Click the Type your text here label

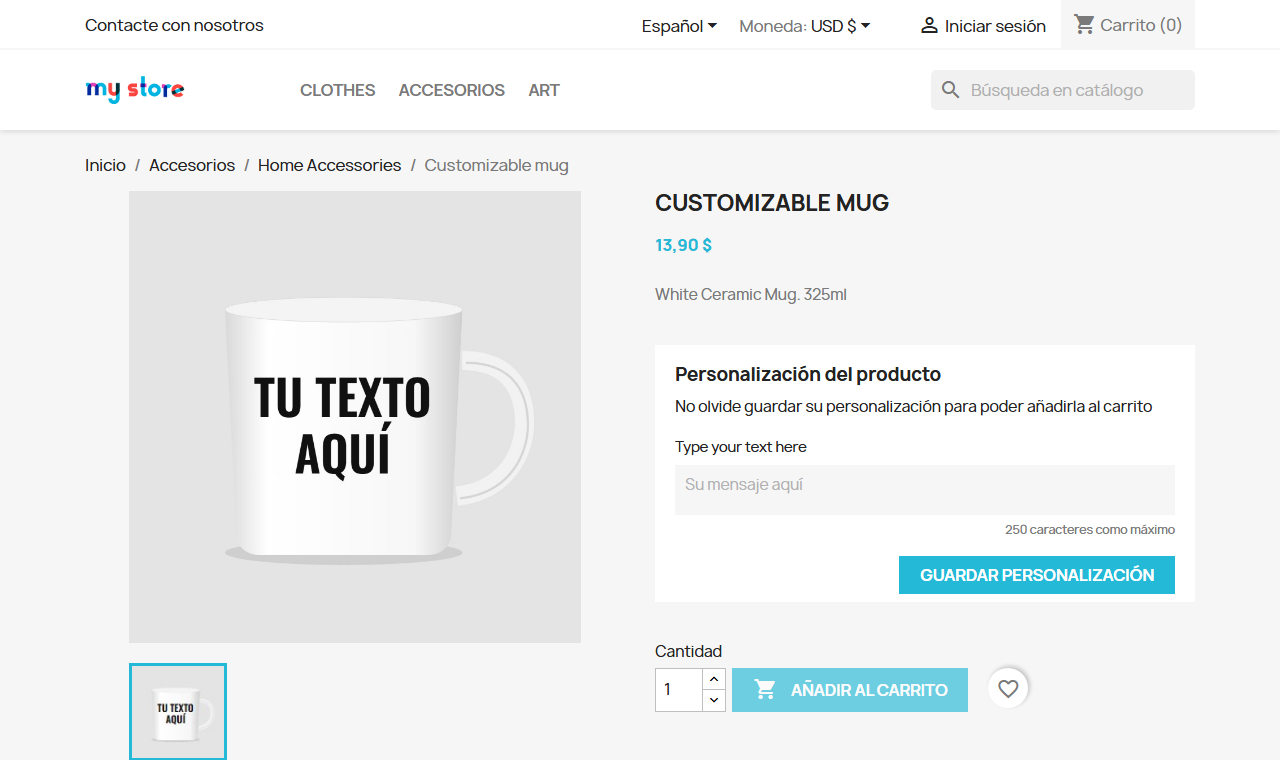[x=741, y=447]
